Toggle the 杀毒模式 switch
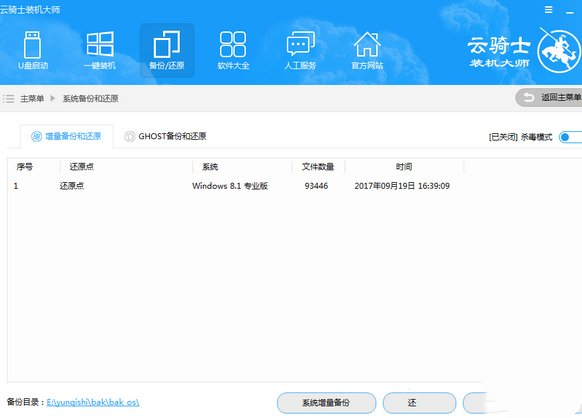Viewport: 582px width, 418px height. point(571,137)
